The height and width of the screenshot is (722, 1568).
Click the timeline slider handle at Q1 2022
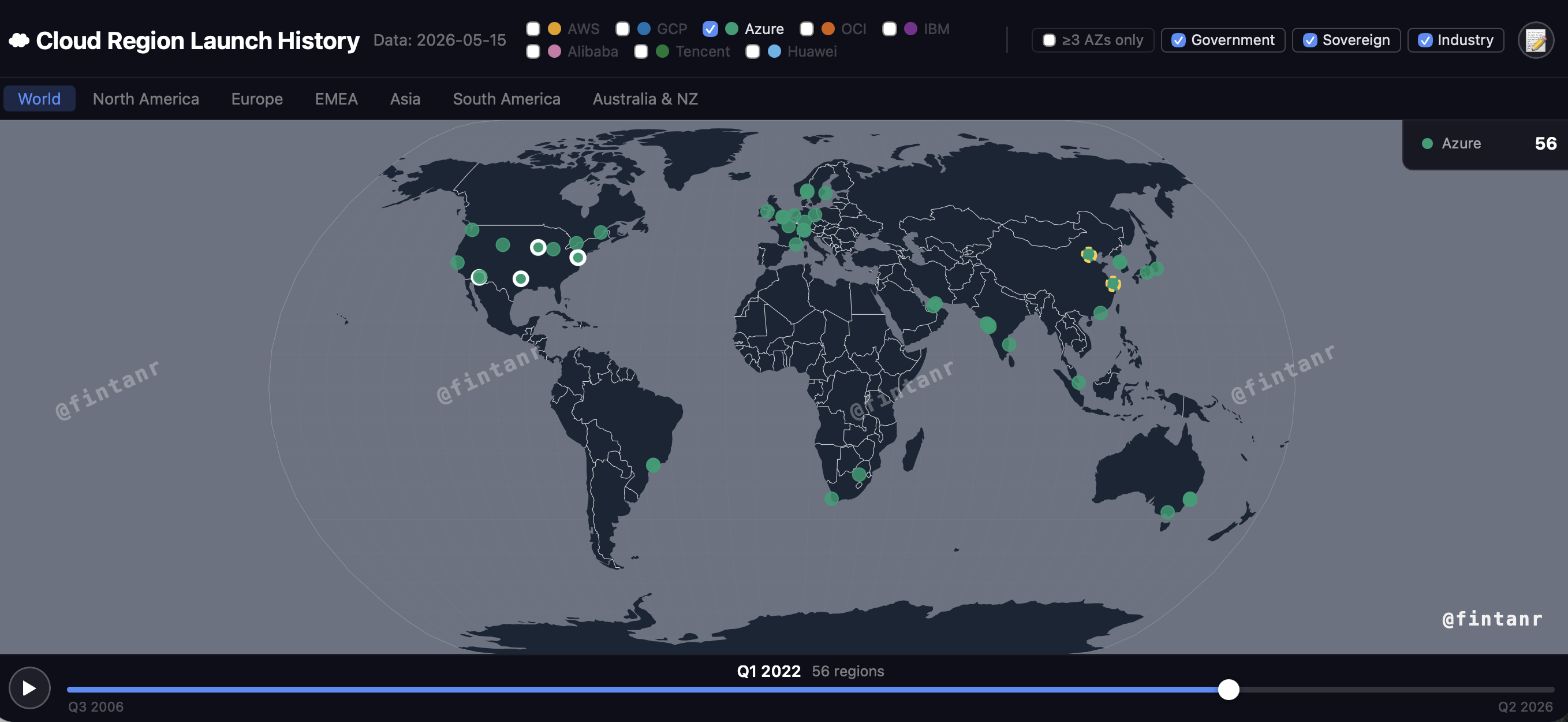(x=1229, y=689)
